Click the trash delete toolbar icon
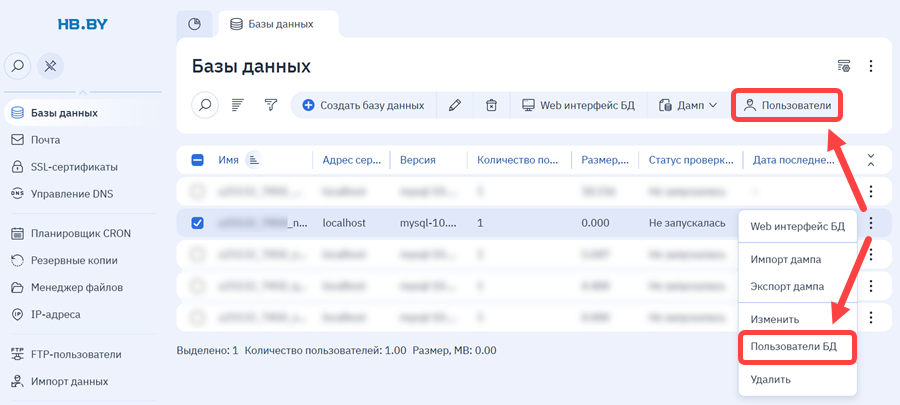 (491, 106)
